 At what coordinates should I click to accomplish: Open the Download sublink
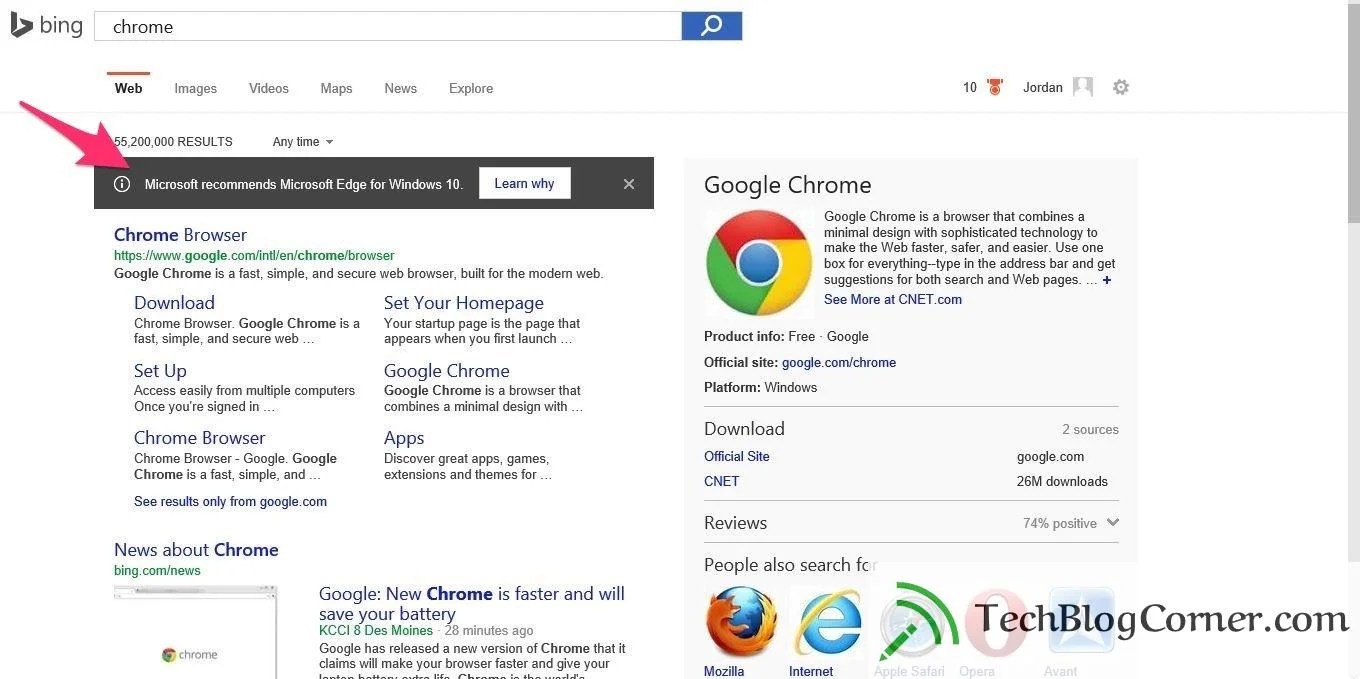coord(174,303)
